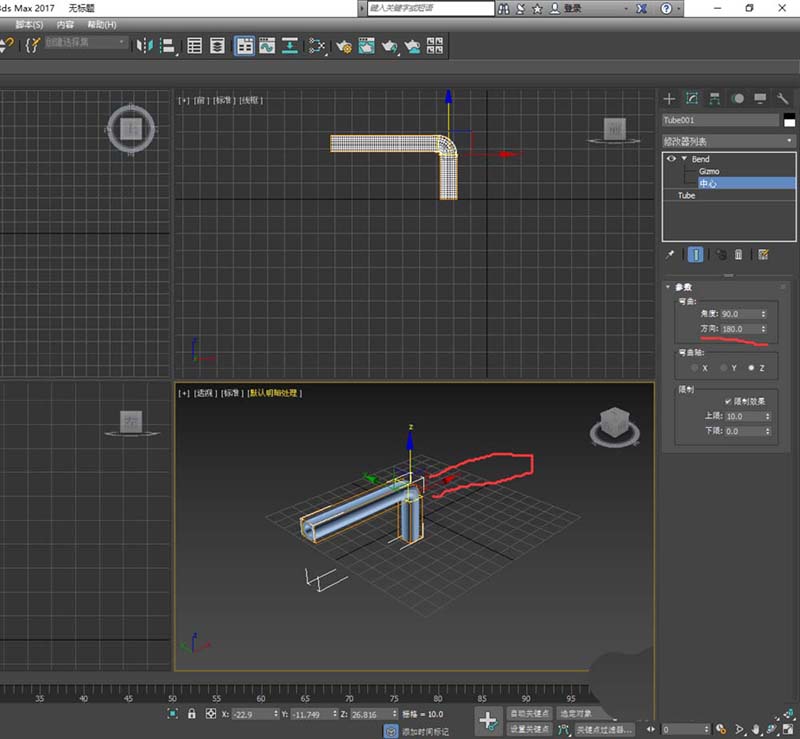Switch to the Hierarchy panel icon
The width and height of the screenshot is (800, 739).
[714, 98]
